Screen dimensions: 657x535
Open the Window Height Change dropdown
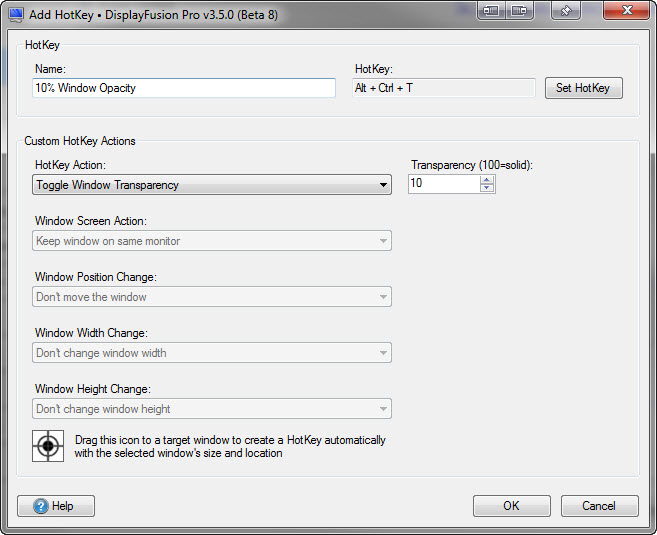coord(212,409)
